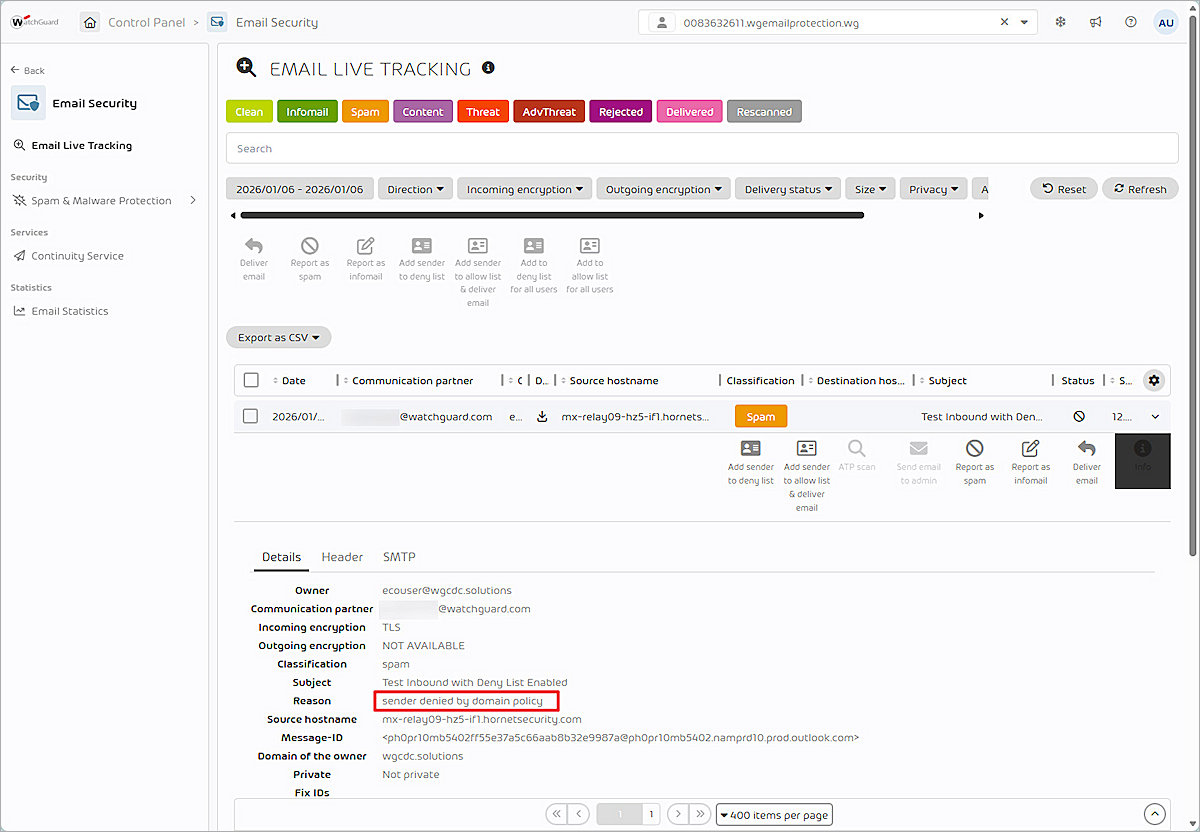Click the download icon on the Spam message row
This screenshot has width=1200, height=832.
541,416
